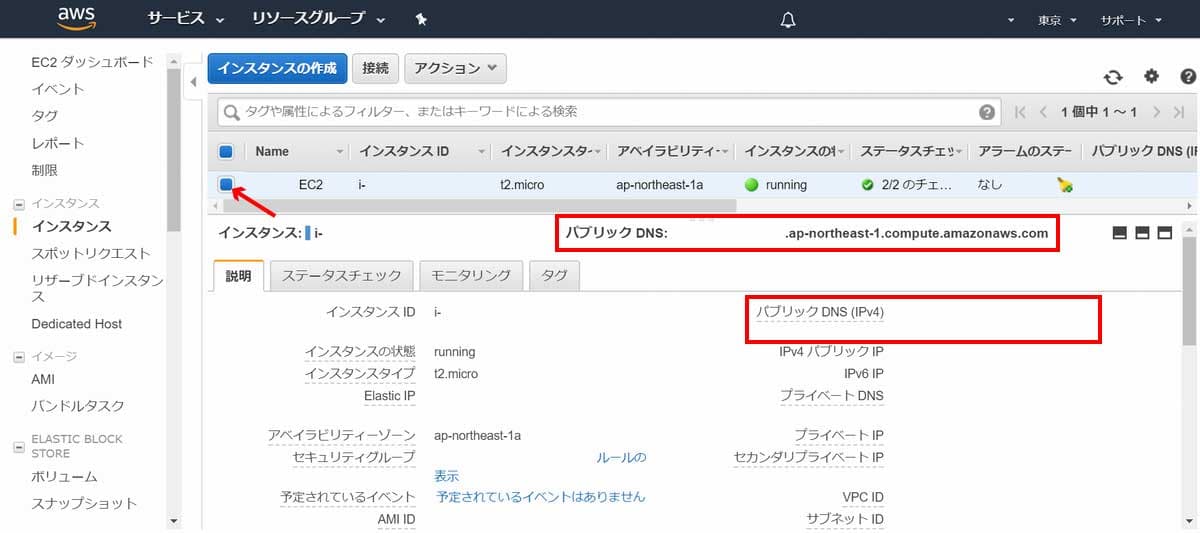The image size is (1200, 533).
Task: Open 制限 in sidebar
Action: click(x=45, y=170)
